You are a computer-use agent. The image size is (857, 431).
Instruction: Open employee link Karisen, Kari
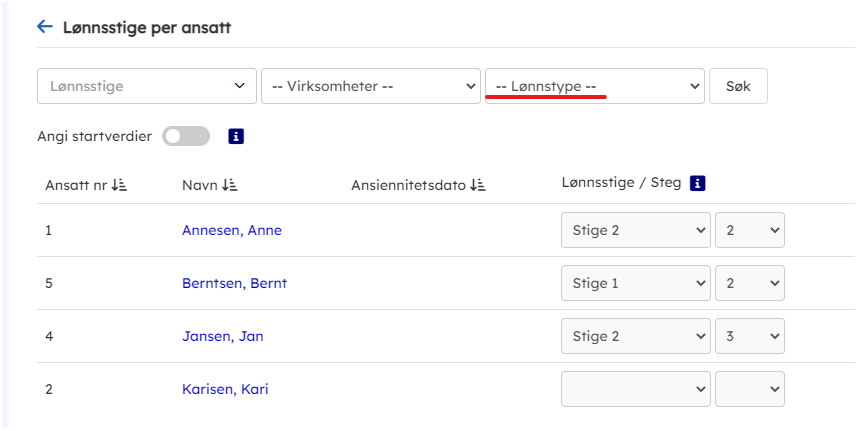225,389
